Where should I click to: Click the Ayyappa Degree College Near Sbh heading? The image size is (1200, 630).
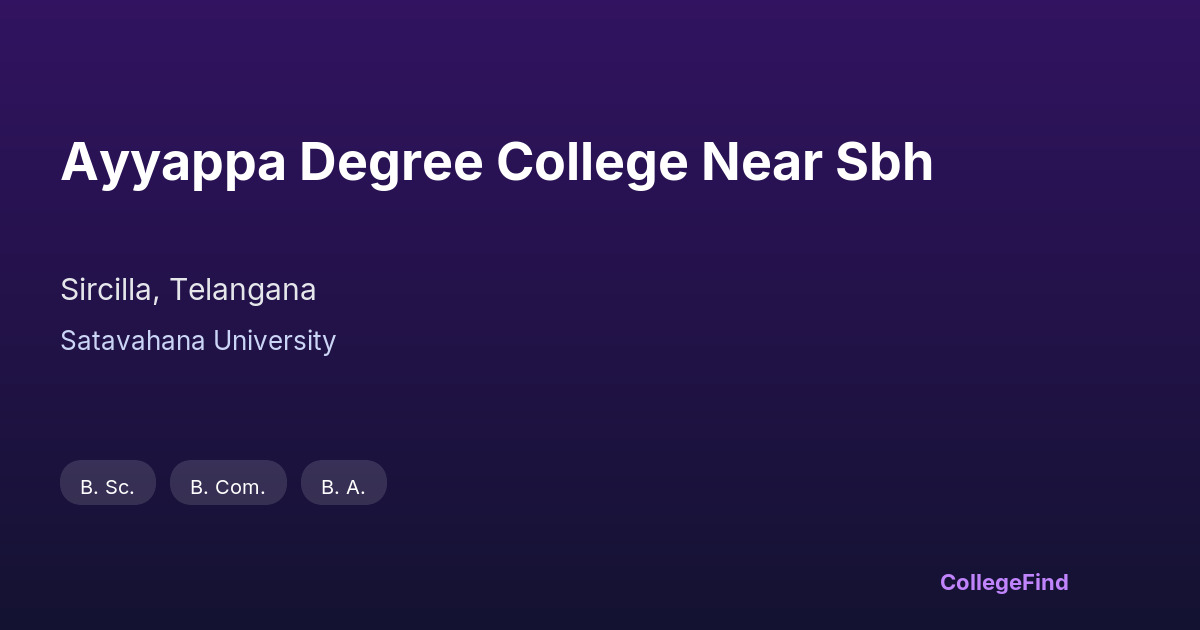pyautogui.click(x=497, y=162)
